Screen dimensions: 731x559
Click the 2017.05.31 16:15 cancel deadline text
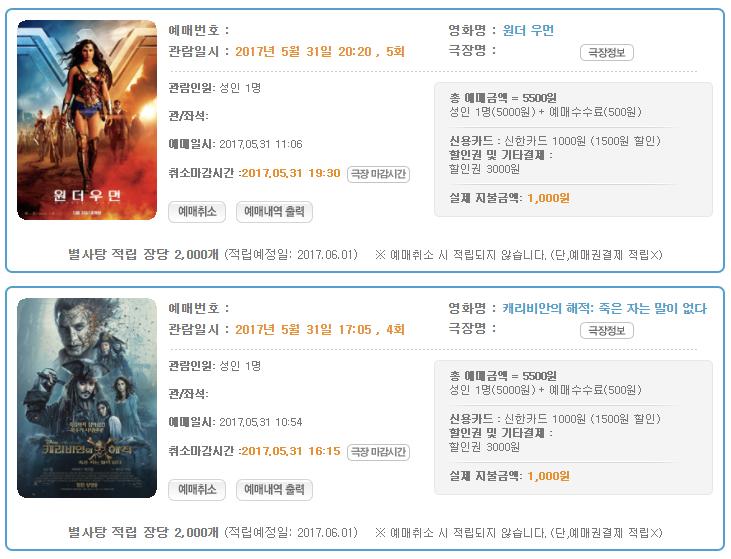click(291, 451)
